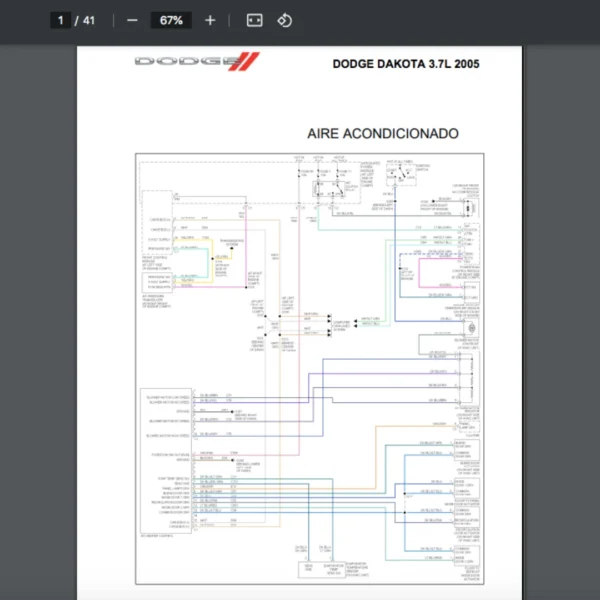The height and width of the screenshot is (600, 600).
Task: Click the computer data lines system label
Action: point(342,322)
